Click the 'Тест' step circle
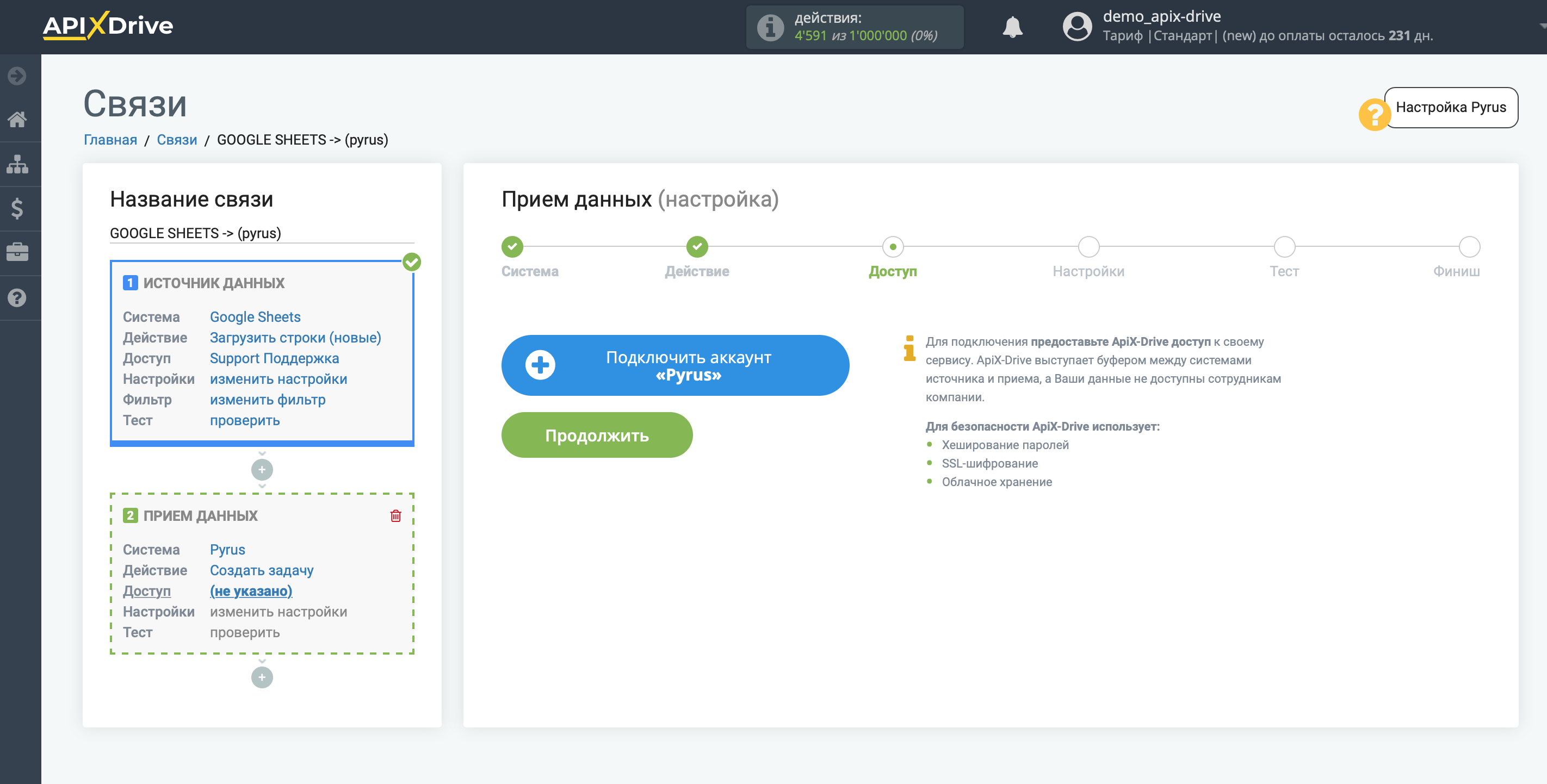This screenshot has height=784, width=1547. tap(1284, 246)
